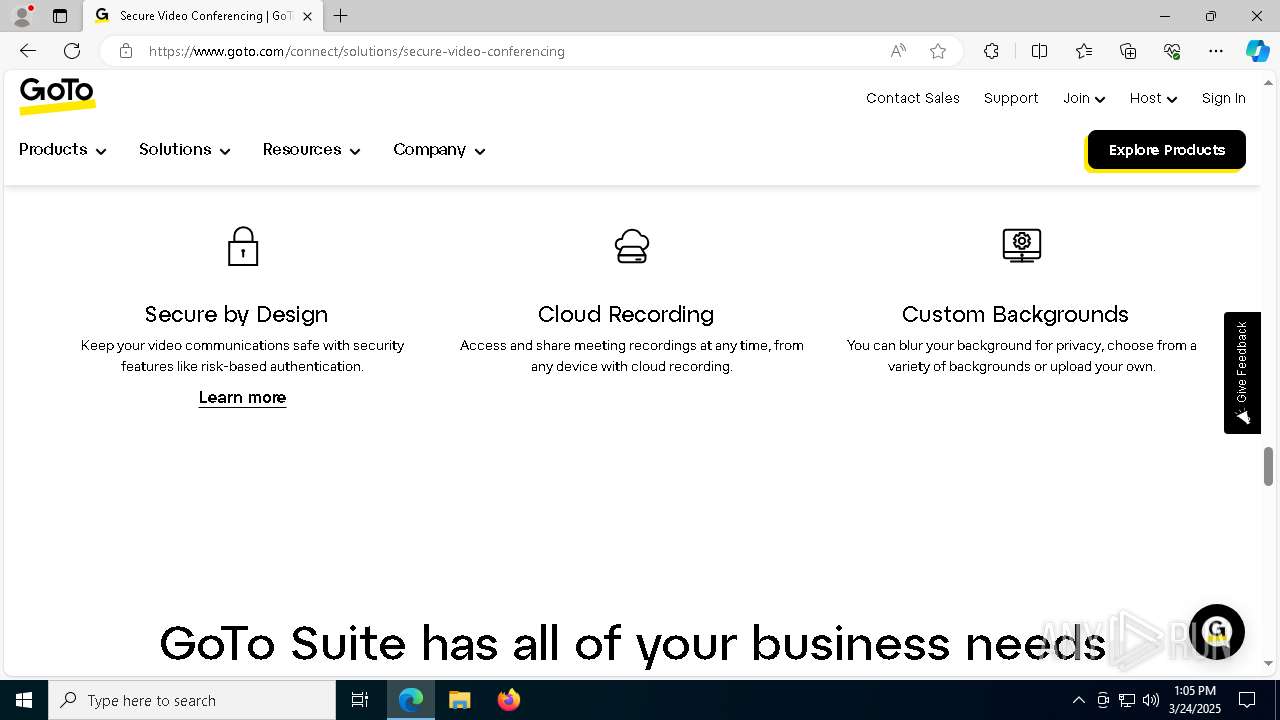Expand the Products menu

pos(63,150)
